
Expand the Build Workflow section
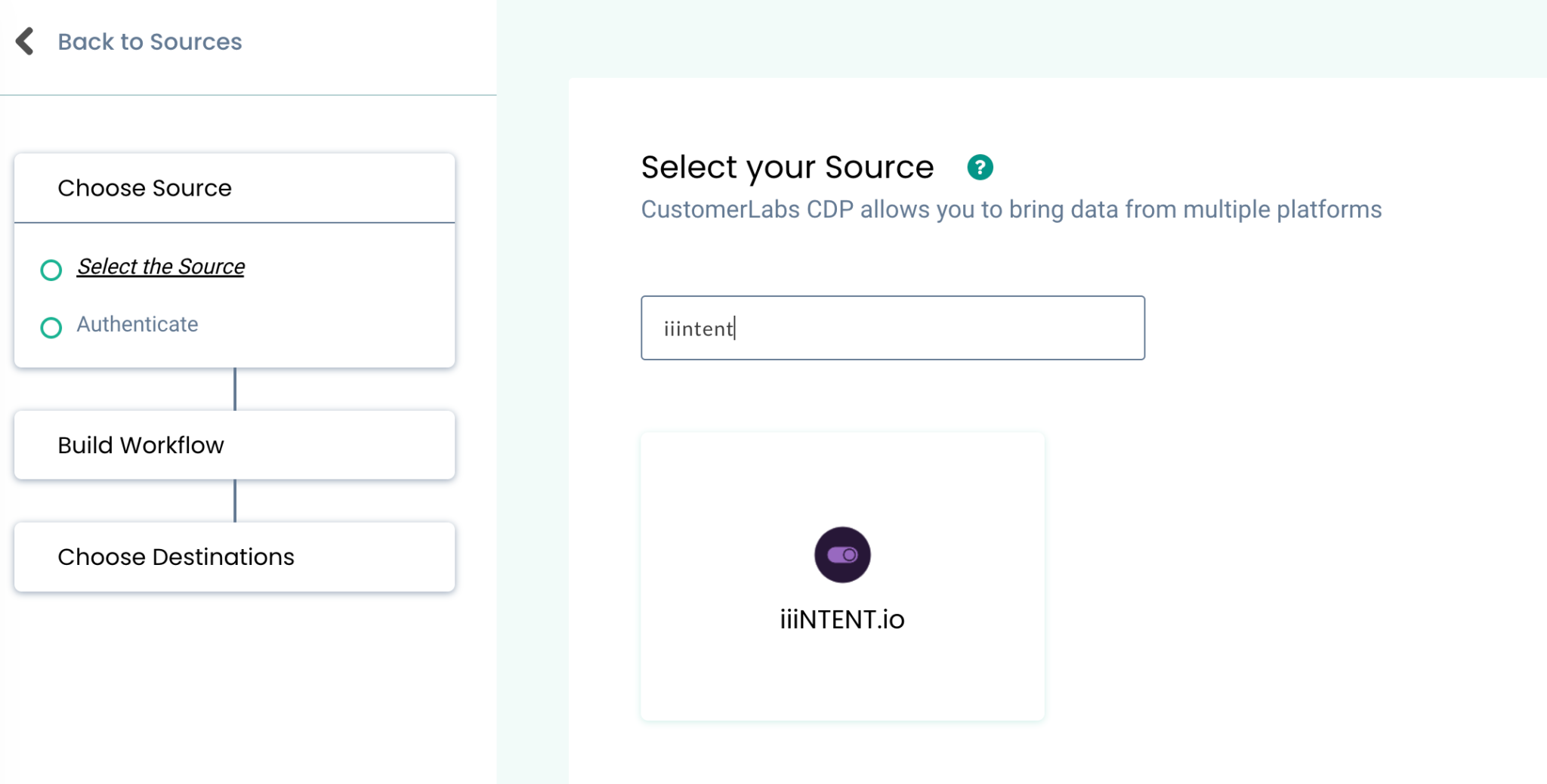[x=234, y=445]
